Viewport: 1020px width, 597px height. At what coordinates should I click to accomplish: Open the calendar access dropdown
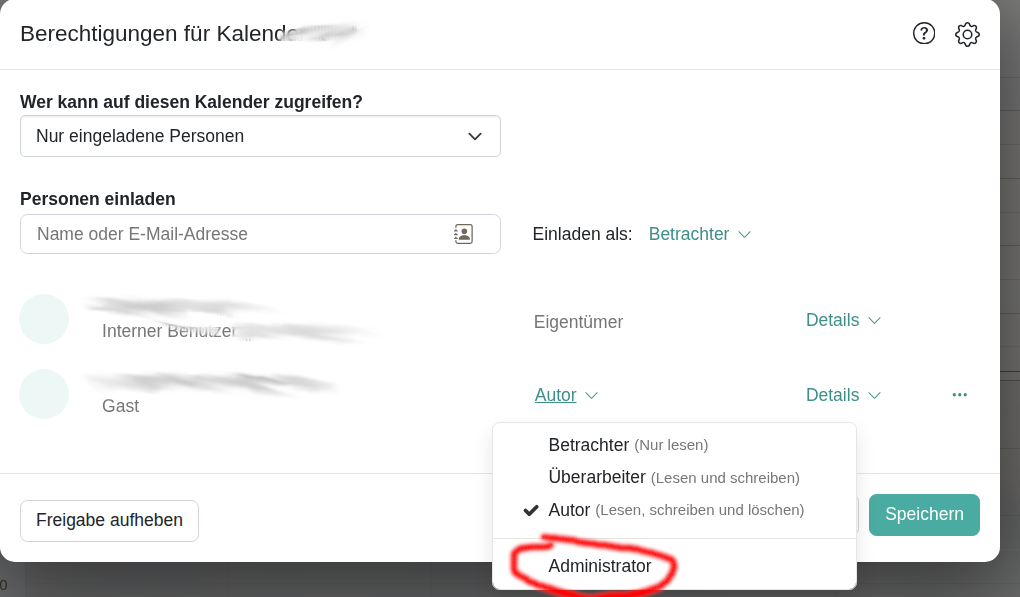tap(260, 136)
